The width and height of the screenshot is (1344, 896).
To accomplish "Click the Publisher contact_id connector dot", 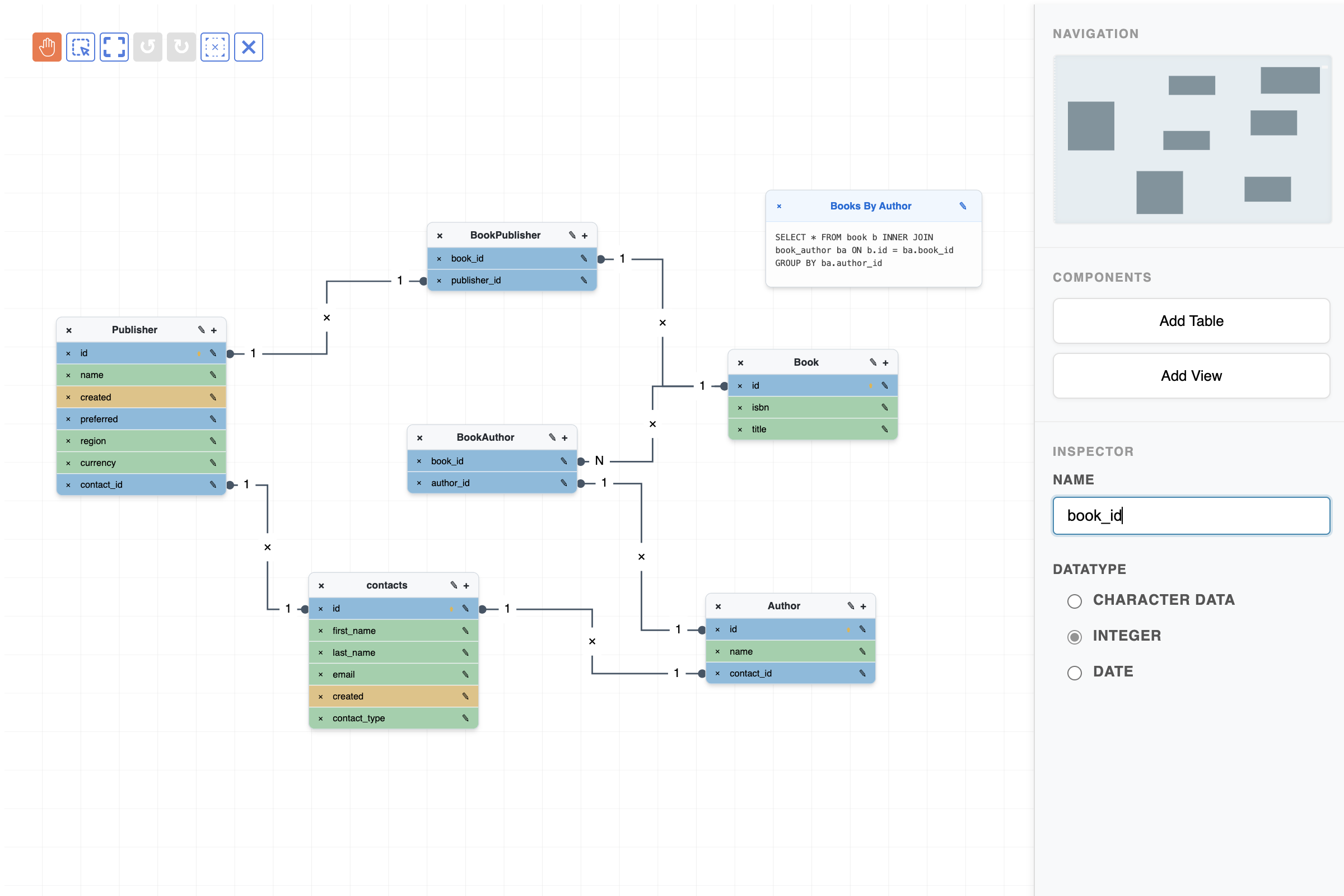I will [x=230, y=485].
